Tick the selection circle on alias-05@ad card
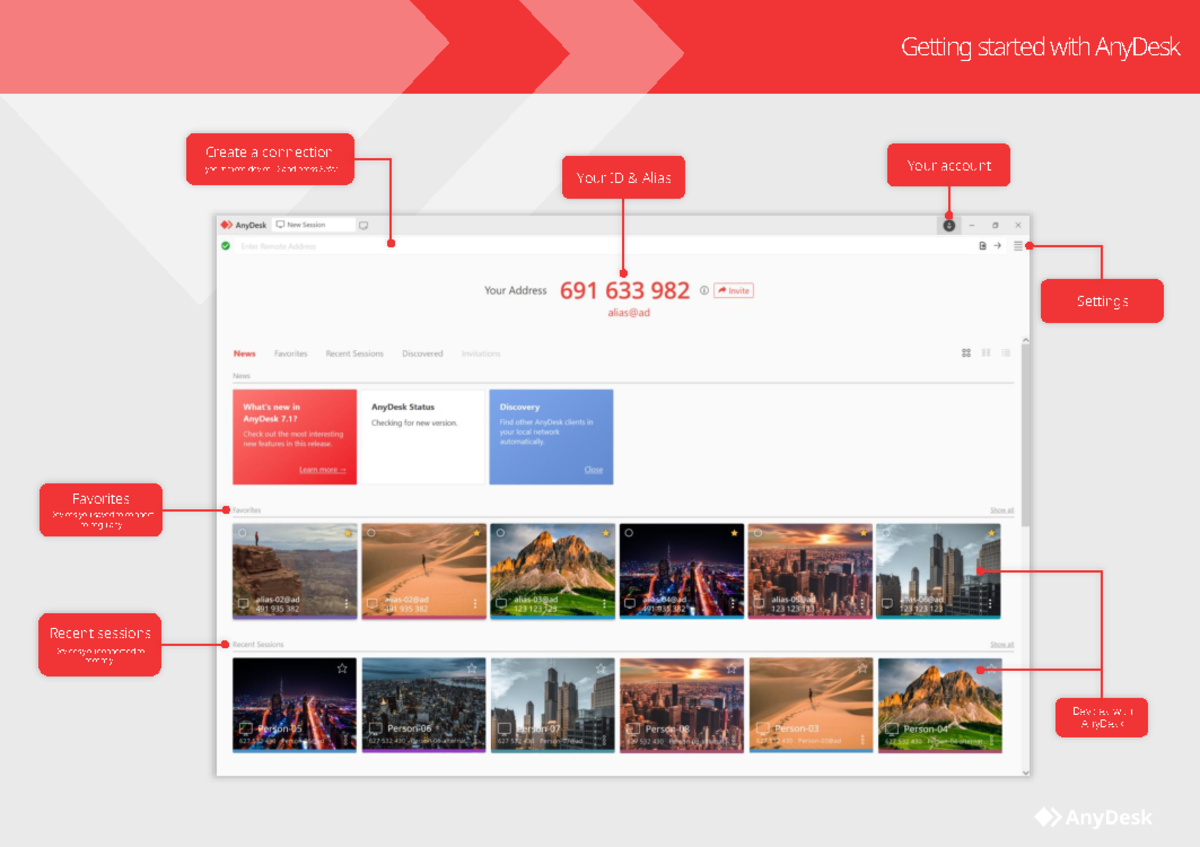The width and height of the screenshot is (1200, 847). pos(758,533)
